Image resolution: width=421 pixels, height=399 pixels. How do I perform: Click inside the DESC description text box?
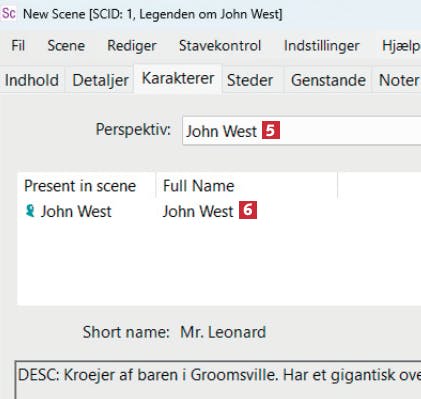click(x=218, y=380)
